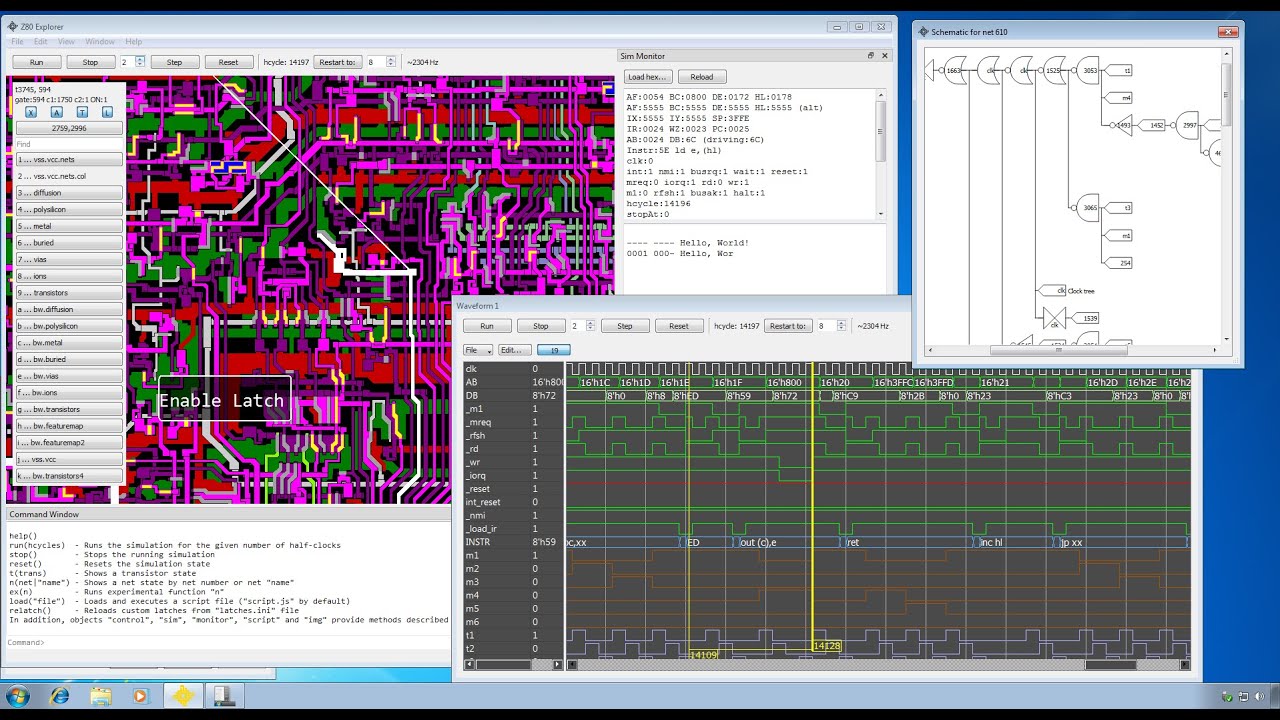This screenshot has height=720, width=1280.
Task: Increase the step count spinner in main toolbar
Action: pyautogui.click(x=140, y=59)
